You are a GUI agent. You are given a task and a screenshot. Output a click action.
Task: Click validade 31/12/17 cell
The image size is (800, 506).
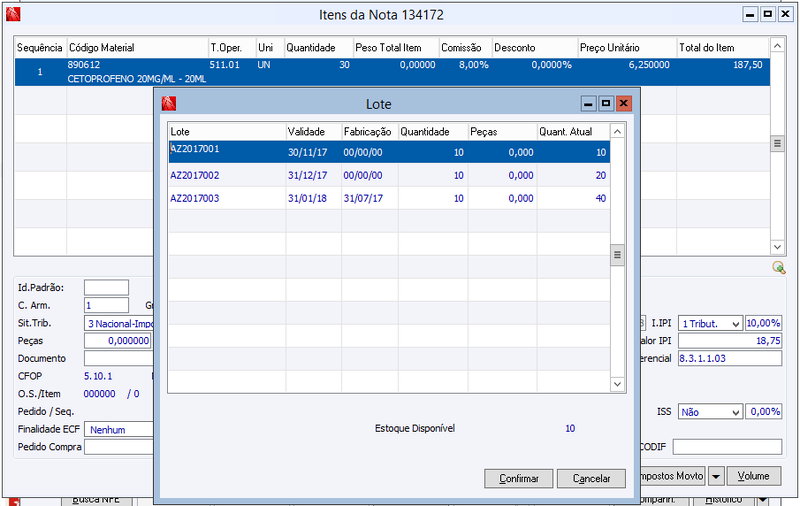tap(307, 175)
